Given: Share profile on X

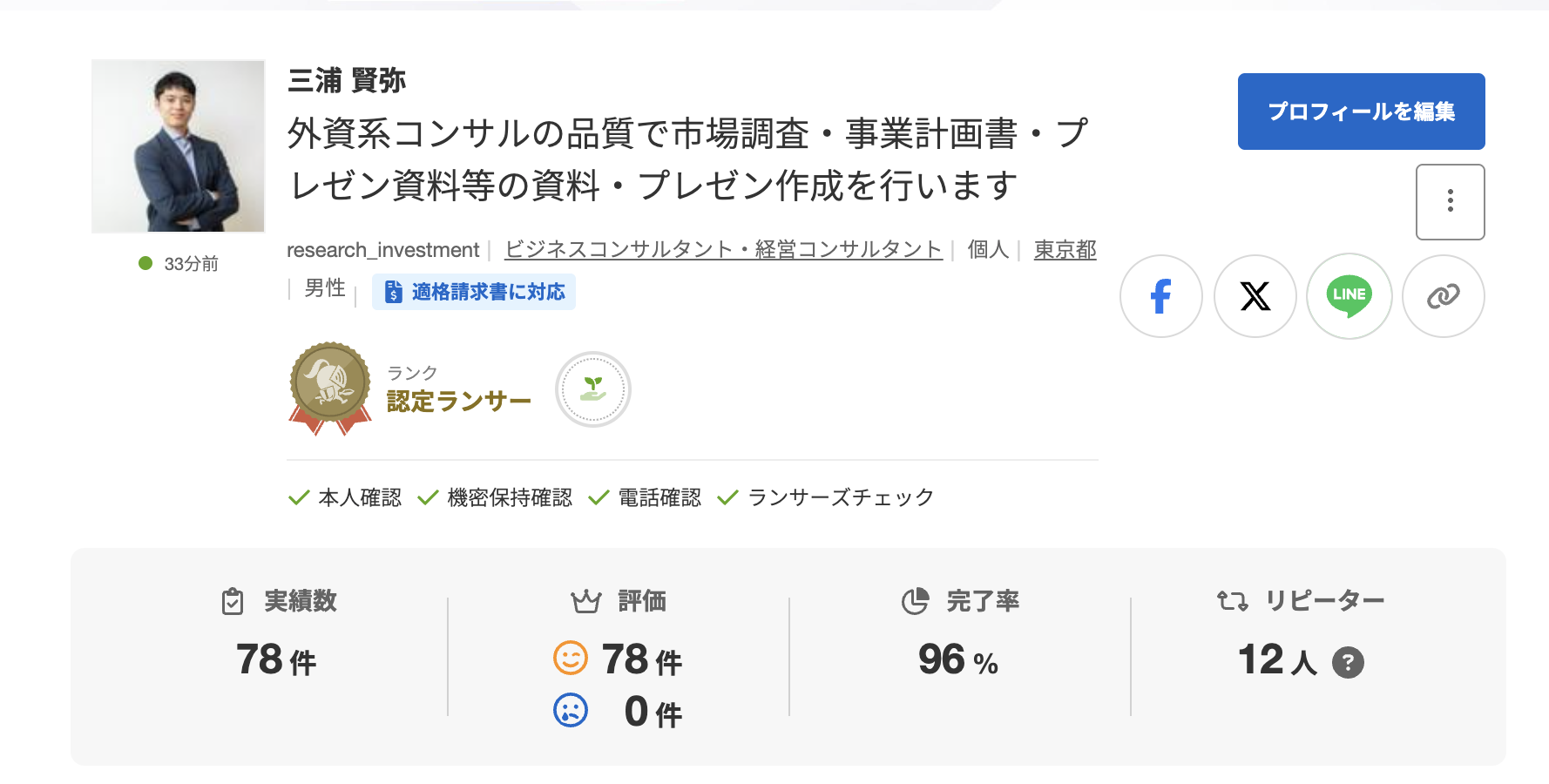Looking at the screenshot, I should pos(1255,296).
